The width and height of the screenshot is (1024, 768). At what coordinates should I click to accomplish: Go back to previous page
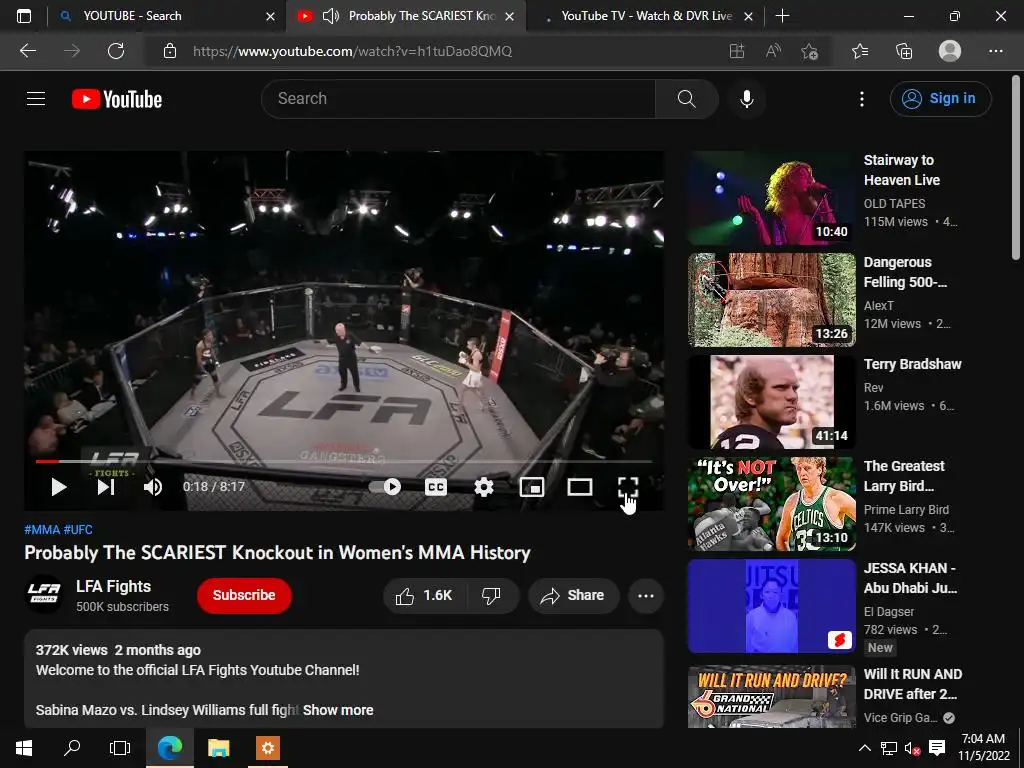tap(28, 51)
